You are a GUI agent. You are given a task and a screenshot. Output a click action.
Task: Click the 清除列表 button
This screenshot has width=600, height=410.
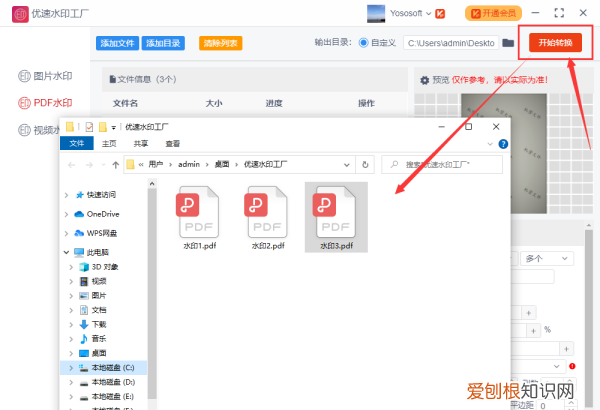[220, 43]
